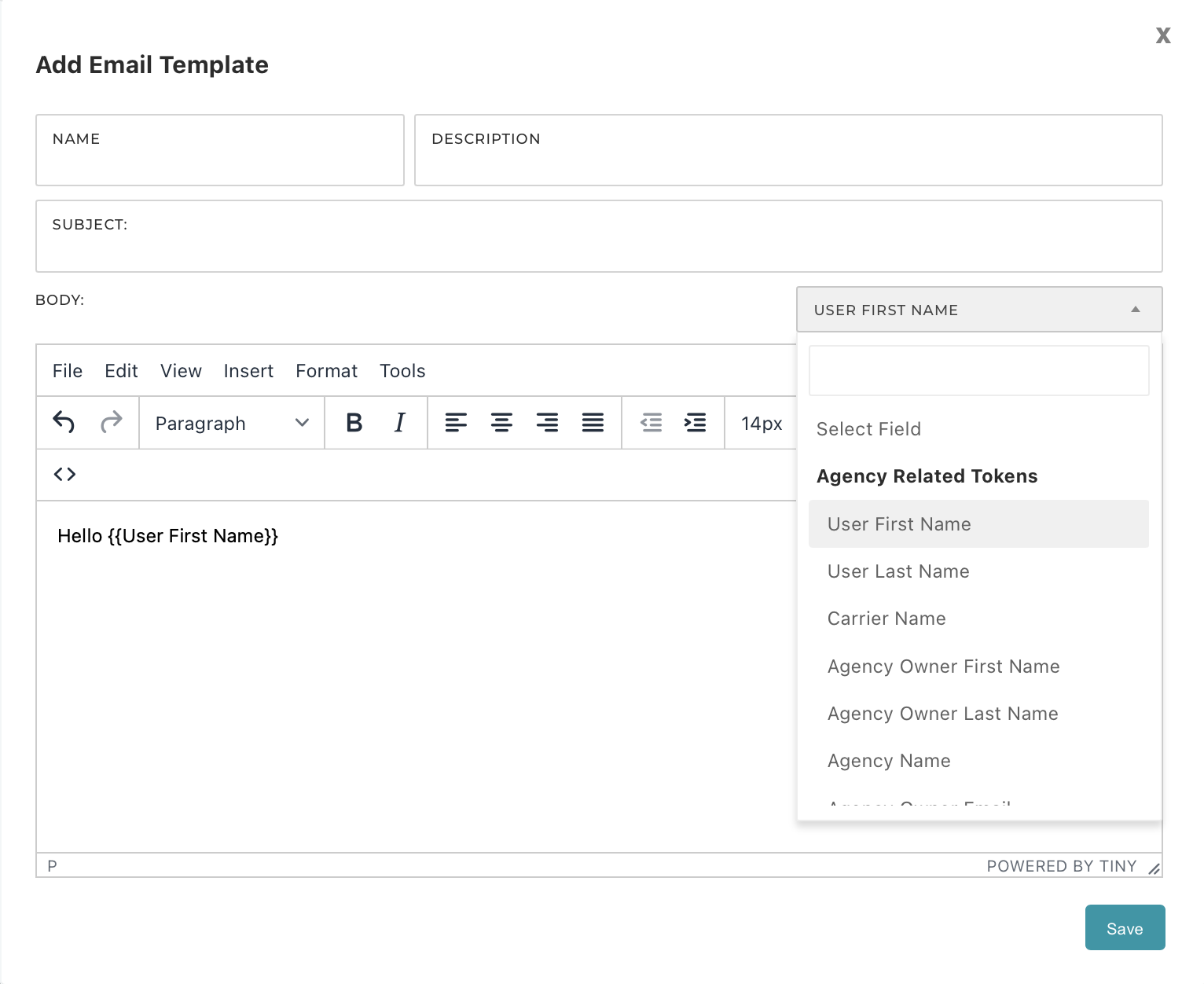Save the email template
The width and height of the screenshot is (1204, 984).
tap(1125, 927)
